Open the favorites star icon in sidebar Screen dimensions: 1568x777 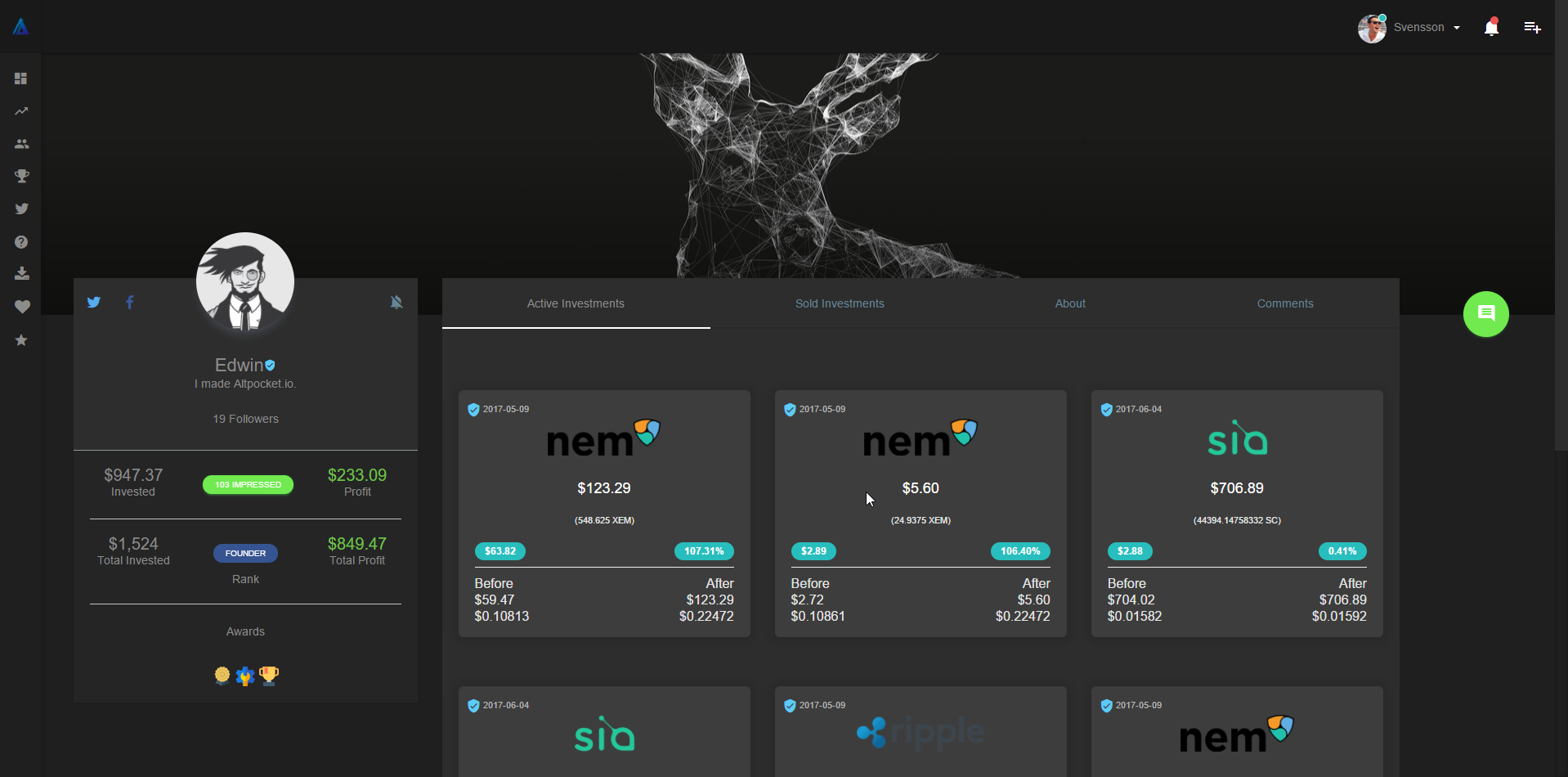21,340
